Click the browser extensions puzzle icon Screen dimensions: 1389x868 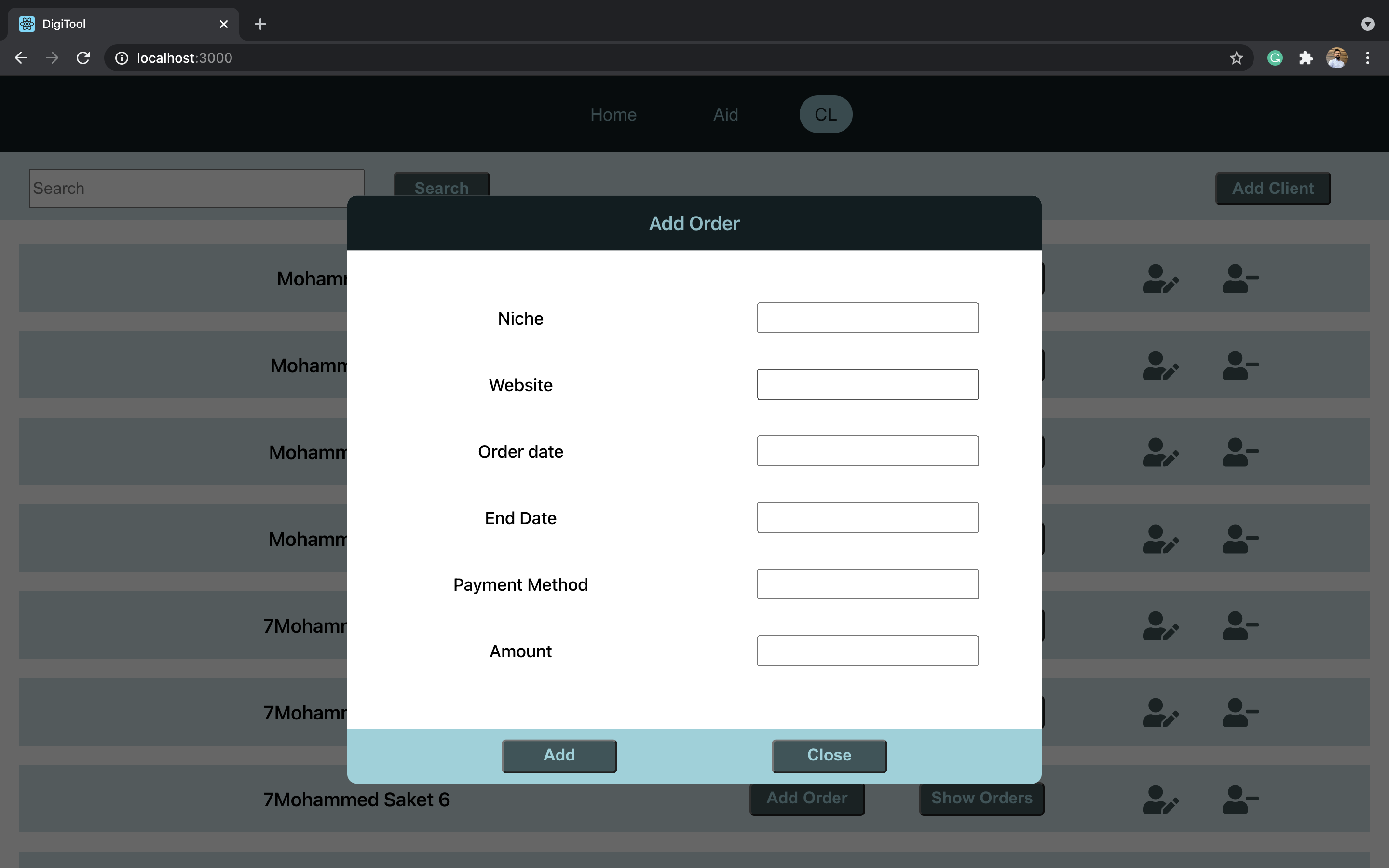(x=1305, y=57)
